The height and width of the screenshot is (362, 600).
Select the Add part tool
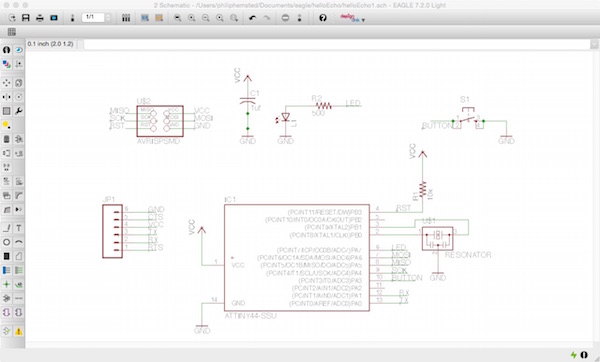click(x=18, y=139)
